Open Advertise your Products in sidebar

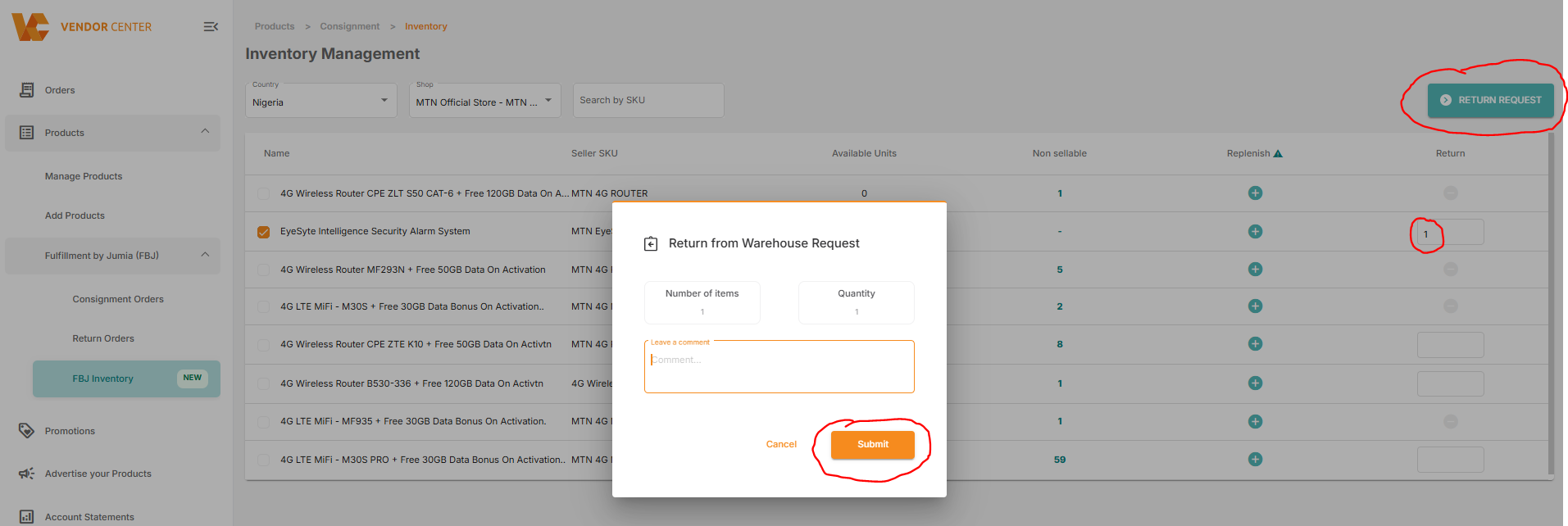click(98, 474)
